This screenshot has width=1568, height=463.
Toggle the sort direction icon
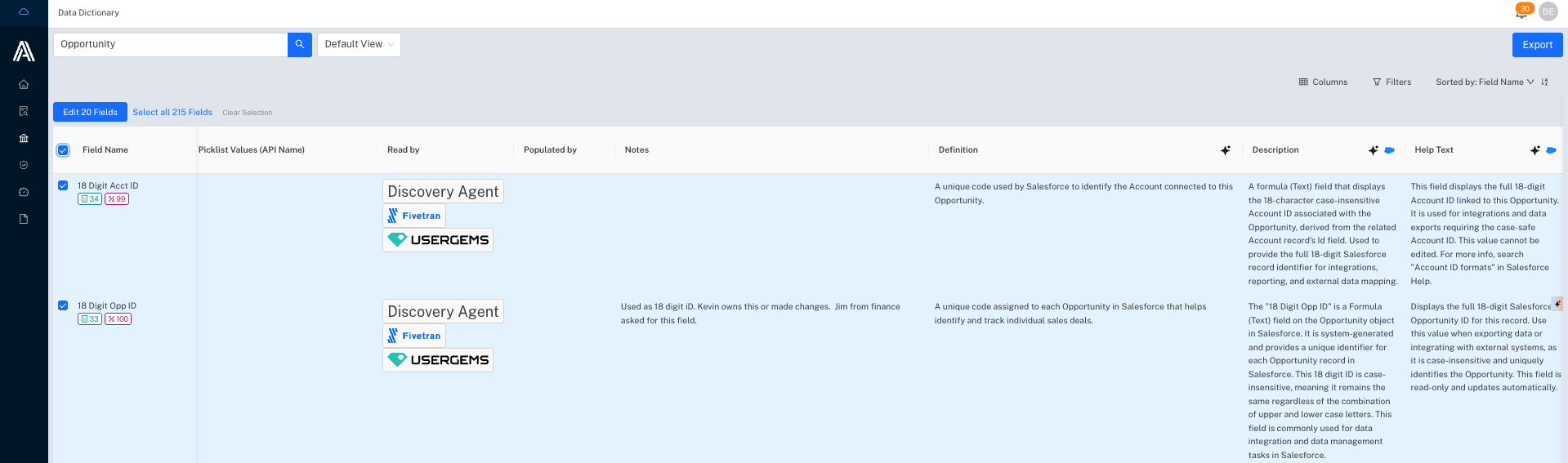pyautogui.click(x=1544, y=82)
